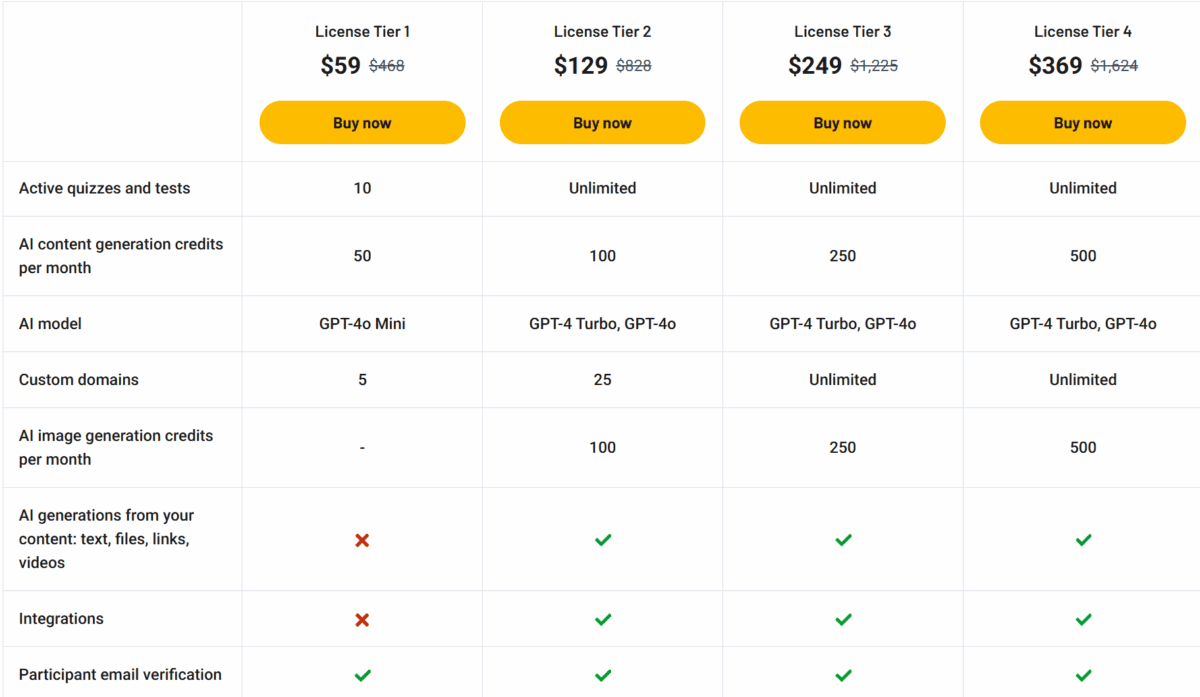Buy License Tier 1 now

[362, 123]
